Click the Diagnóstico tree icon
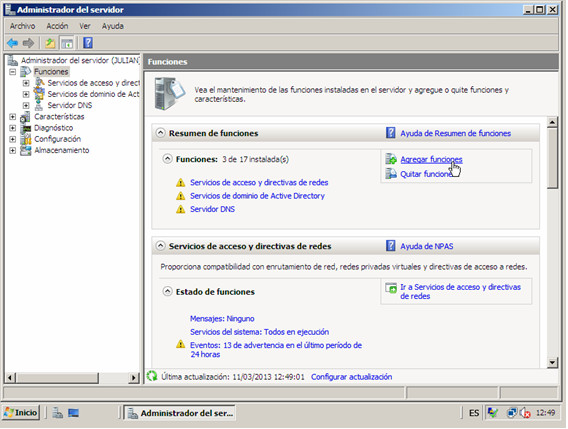The image size is (568, 429). point(25,128)
